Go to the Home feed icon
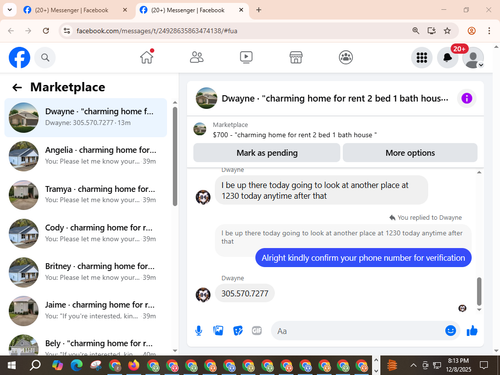This screenshot has width=500, height=375. [147, 57]
